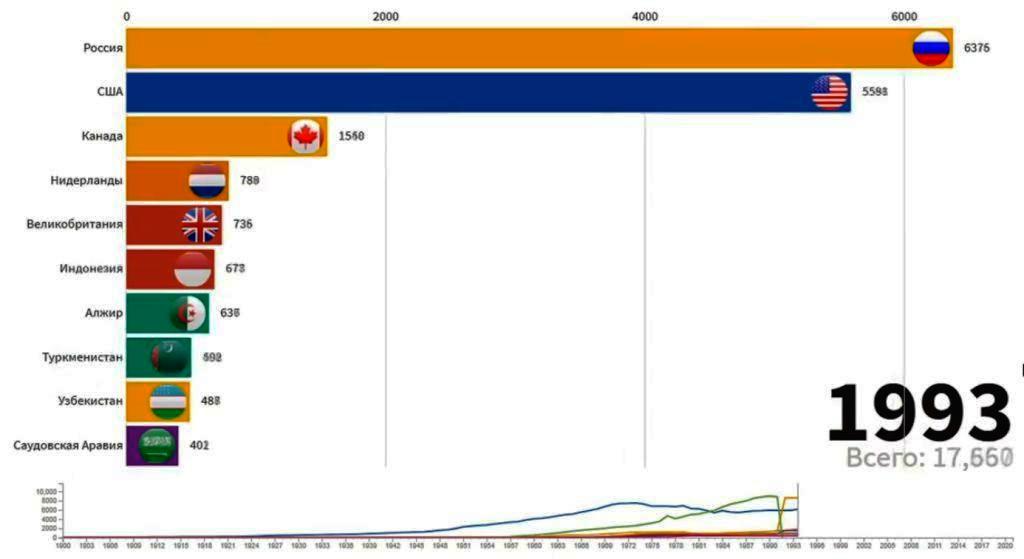1024x559 pixels.
Task: Select the Великобритания value 736
Action: [242, 225]
